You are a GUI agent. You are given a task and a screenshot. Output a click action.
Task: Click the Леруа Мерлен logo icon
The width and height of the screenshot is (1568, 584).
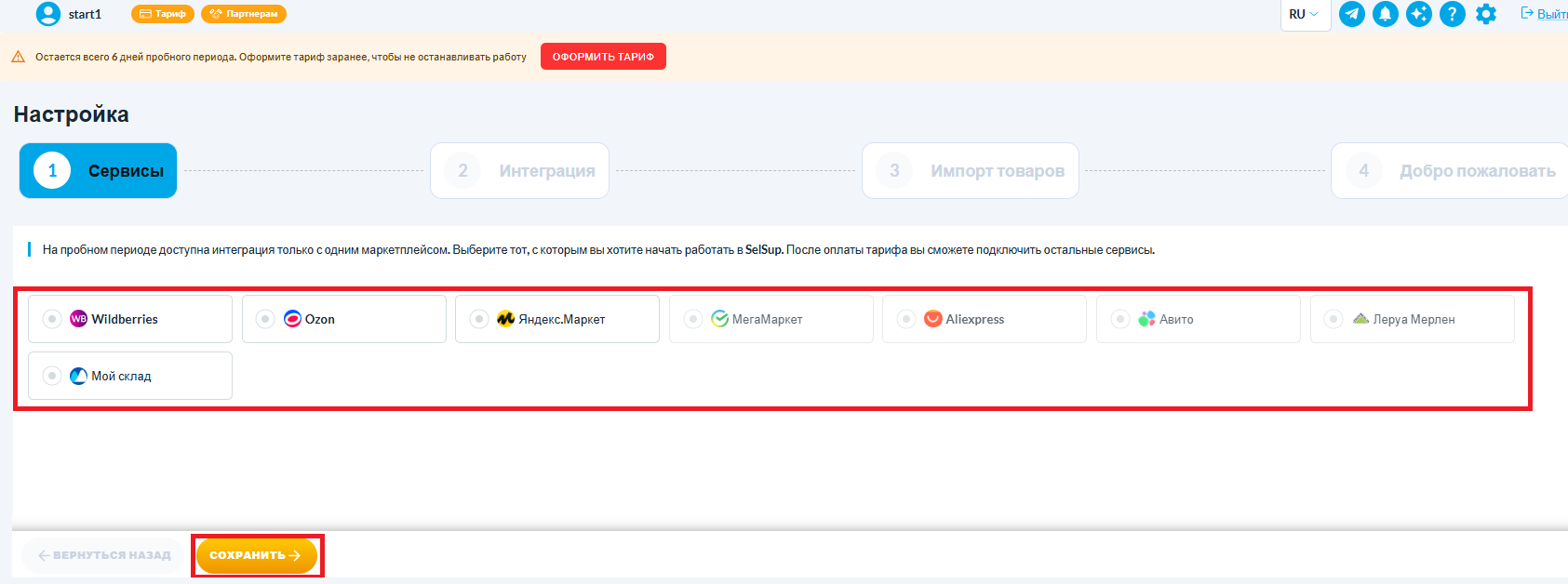[x=1360, y=319]
